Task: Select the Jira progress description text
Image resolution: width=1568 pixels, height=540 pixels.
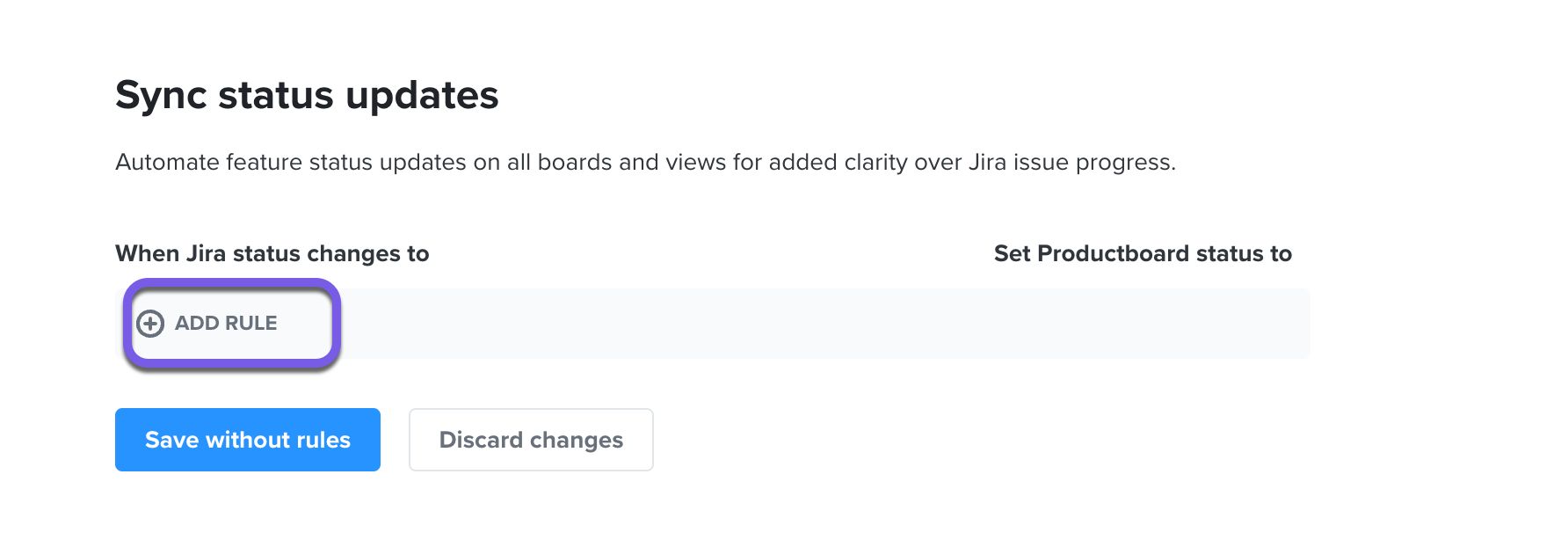Action: [646, 162]
